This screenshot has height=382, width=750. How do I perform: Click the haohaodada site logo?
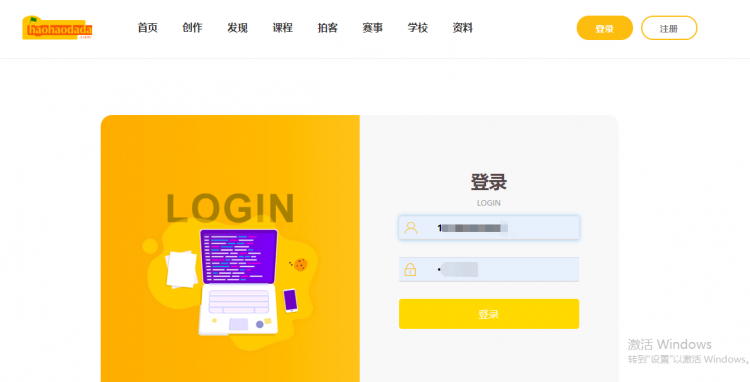pos(57,28)
